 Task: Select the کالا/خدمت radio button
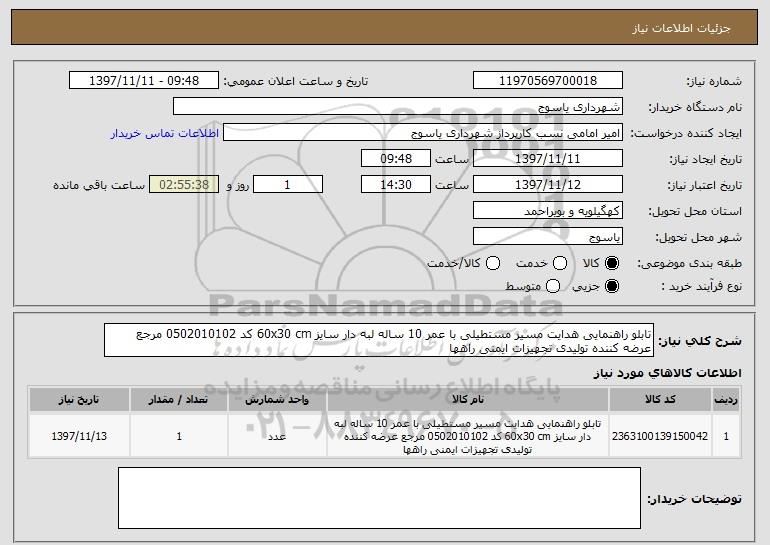(x=493, y=263)
